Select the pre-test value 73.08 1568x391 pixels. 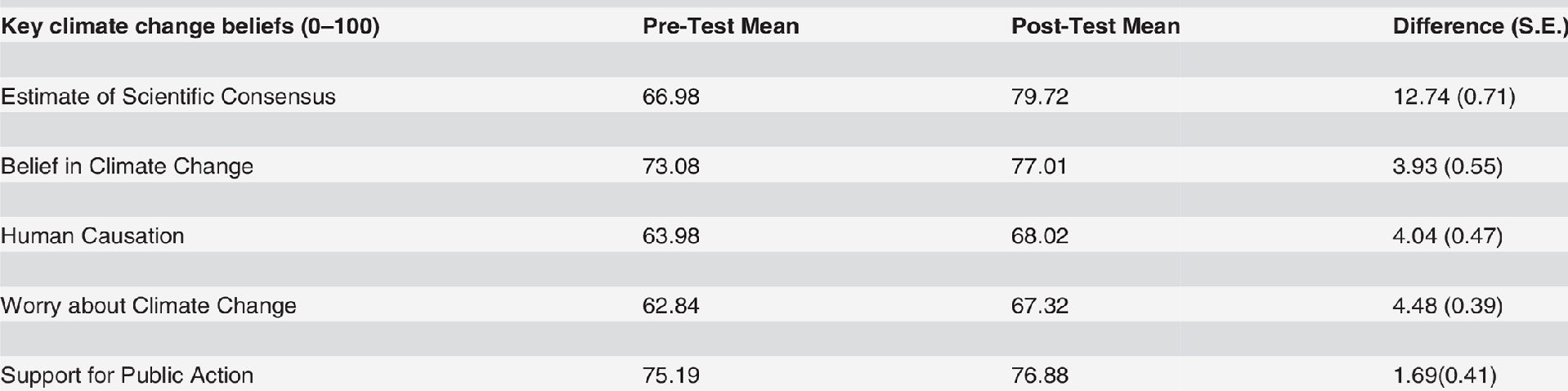671,166
